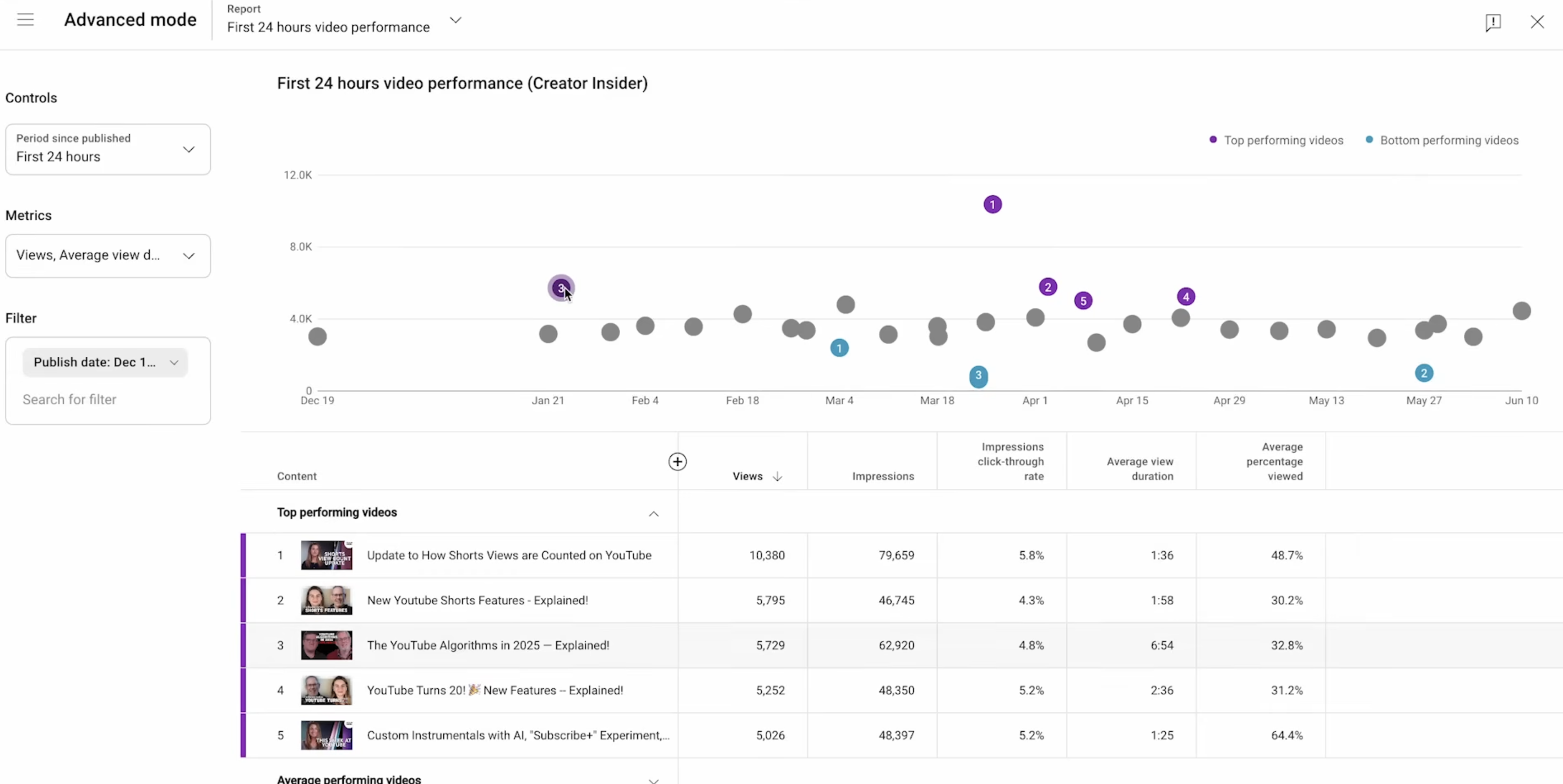Close Advanced mode with the X icon
The height and width of the screenshot is (784, 1563).
[1537, 23]
